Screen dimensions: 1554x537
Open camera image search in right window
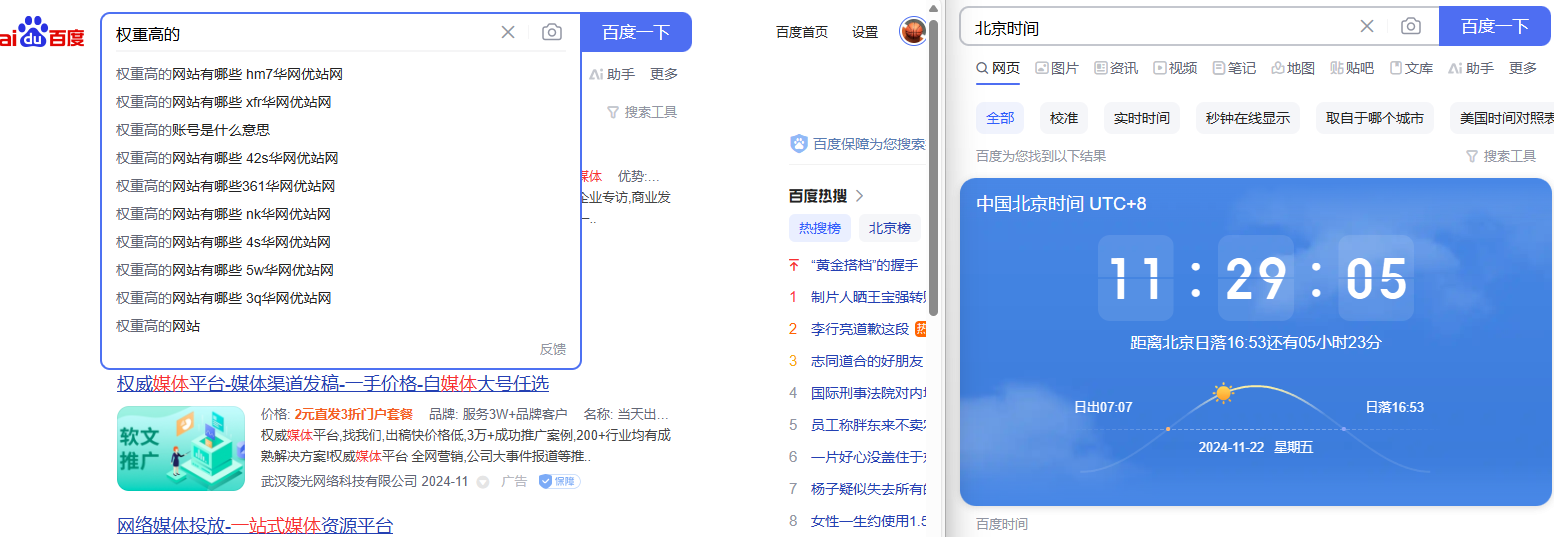(x=1411, y=26)
